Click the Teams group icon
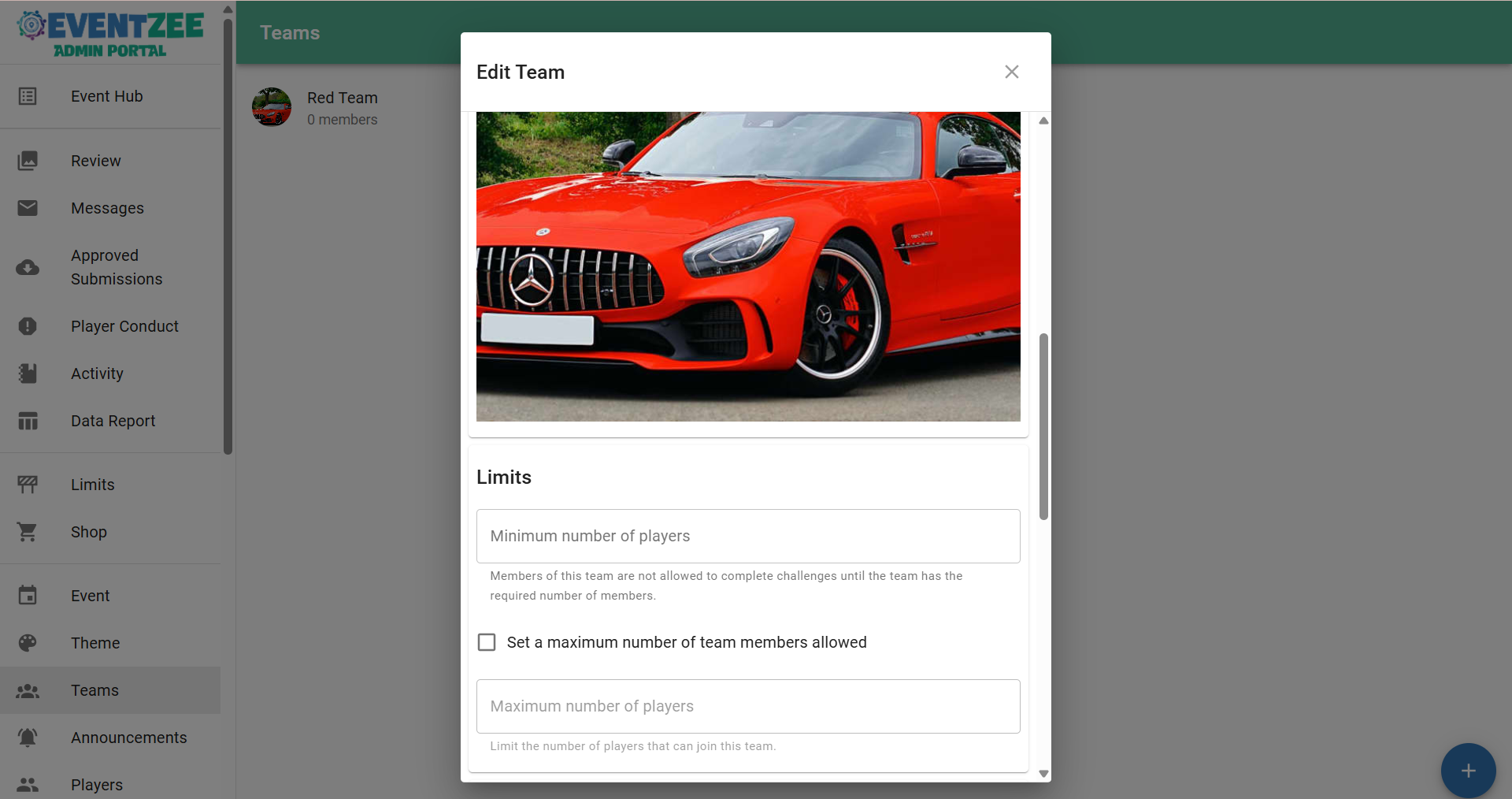 [28, 690]
